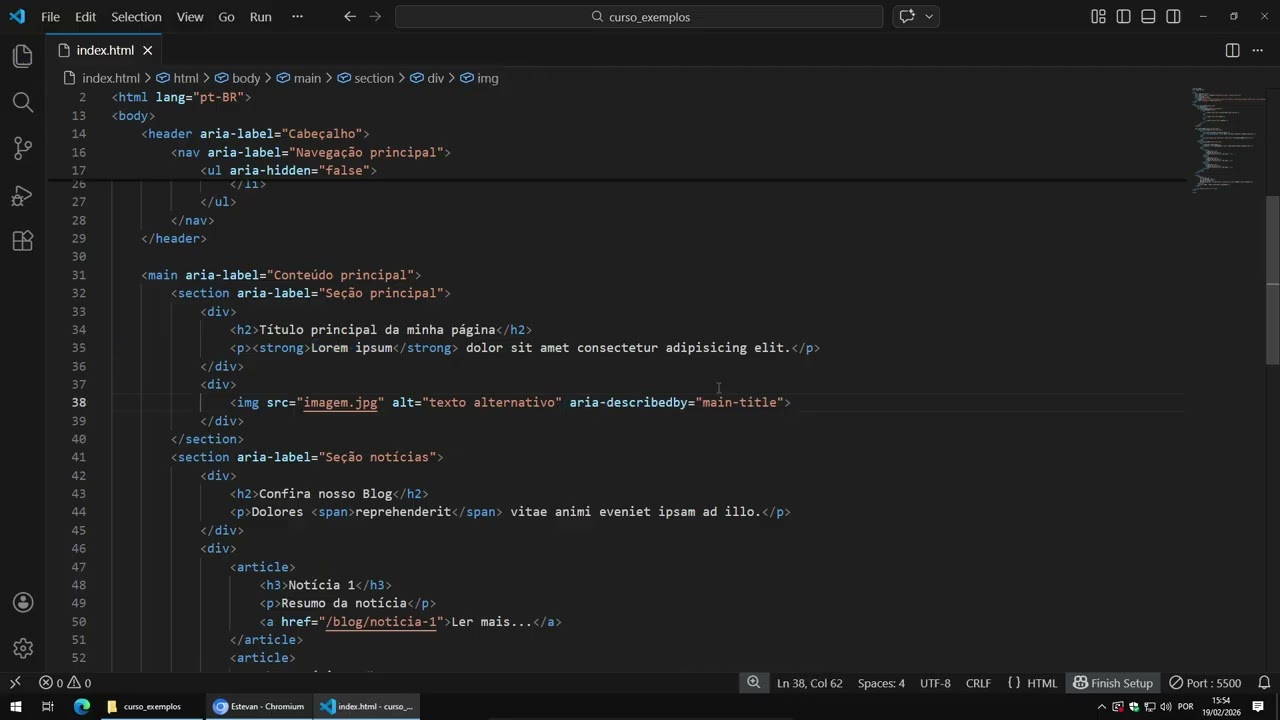Click line number 38 in gutter
Screen dimensions: 1280x720
(78, 402)
